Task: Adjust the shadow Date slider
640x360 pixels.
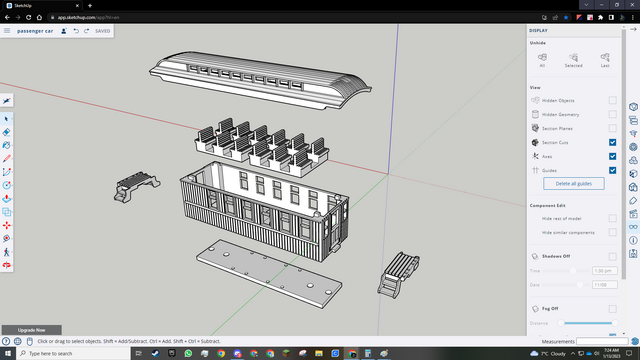Action: (x=580, y=285)
